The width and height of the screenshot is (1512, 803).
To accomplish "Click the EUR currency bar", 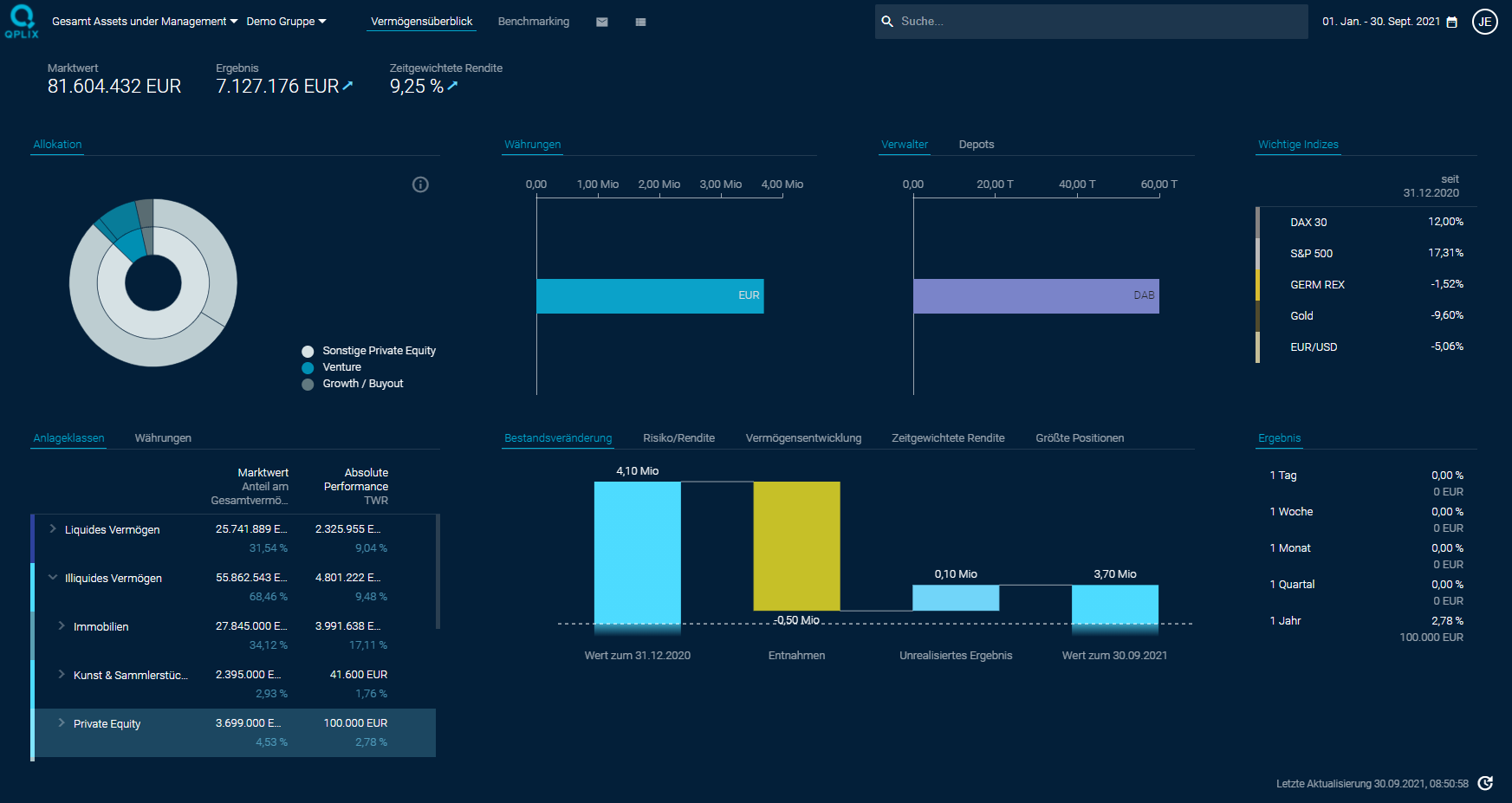I will pos(650,295).
